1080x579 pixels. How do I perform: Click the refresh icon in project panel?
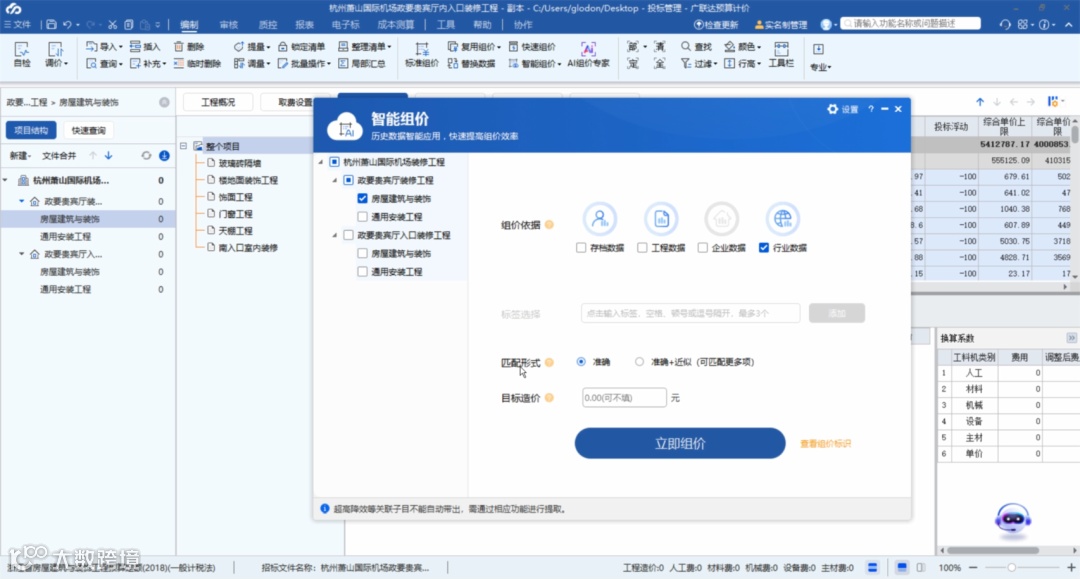point(146,156)
